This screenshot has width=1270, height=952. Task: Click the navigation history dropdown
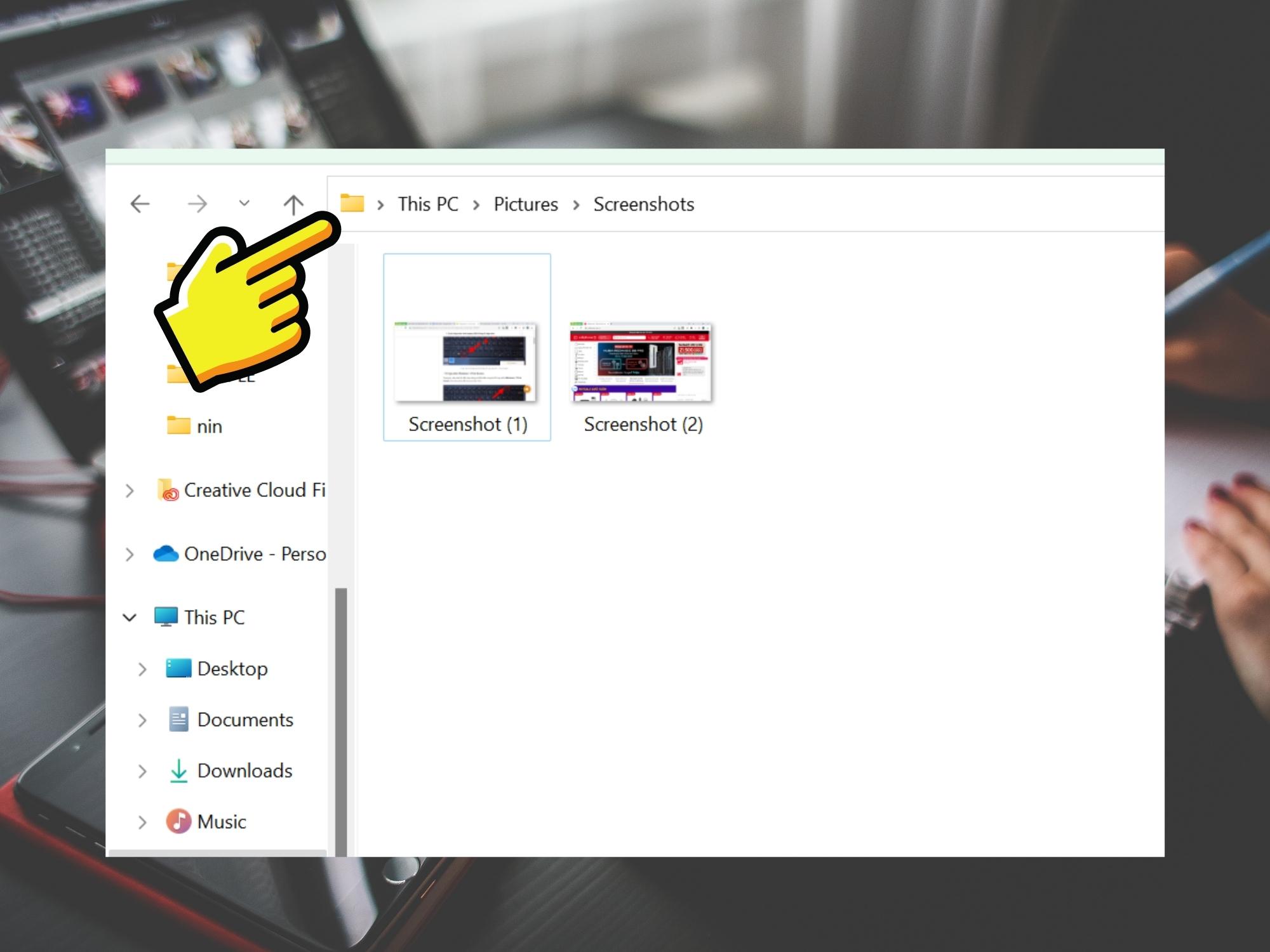[243, 204]
